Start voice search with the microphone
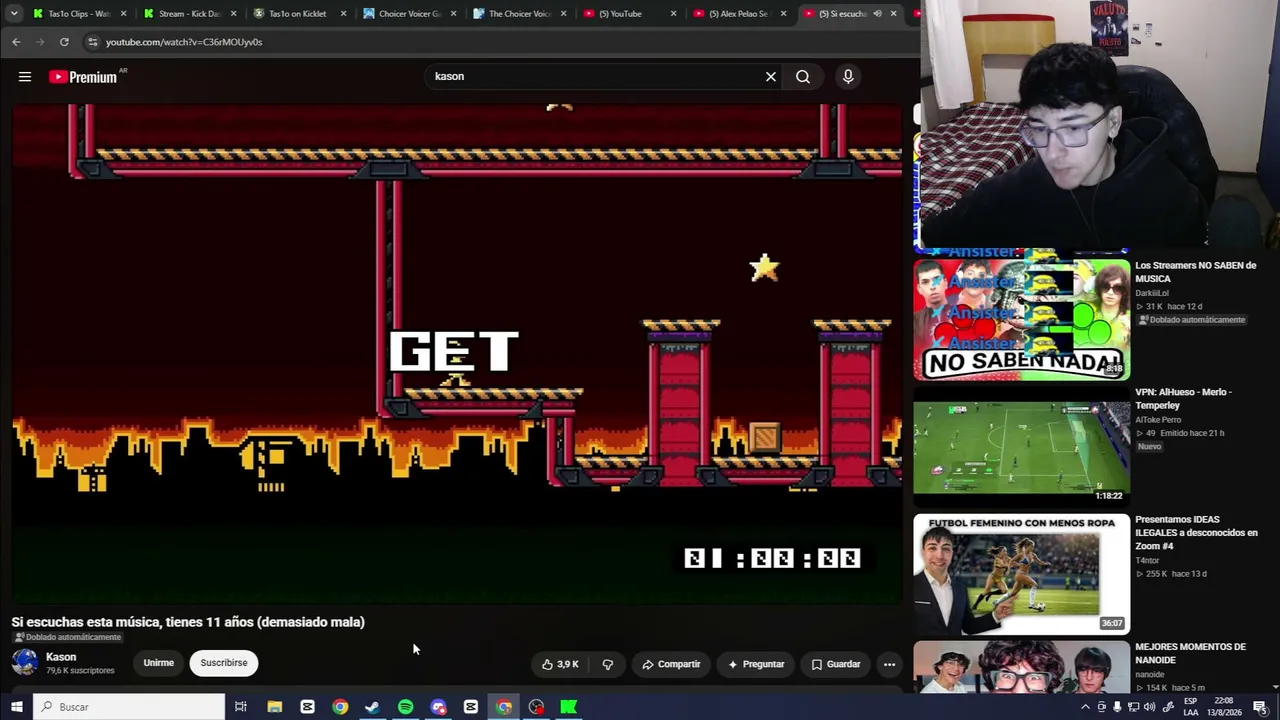 point(848,76)
